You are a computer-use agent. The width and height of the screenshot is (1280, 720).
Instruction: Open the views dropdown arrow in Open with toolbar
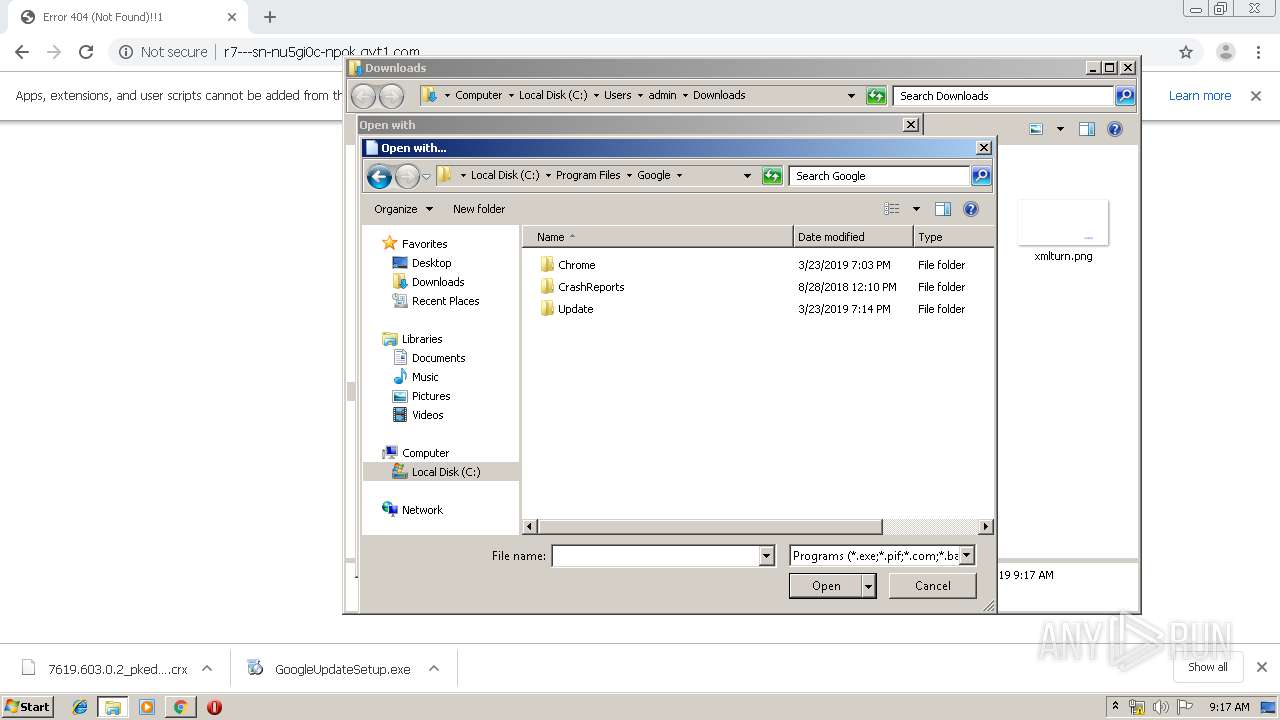click(x=915, y=209)
